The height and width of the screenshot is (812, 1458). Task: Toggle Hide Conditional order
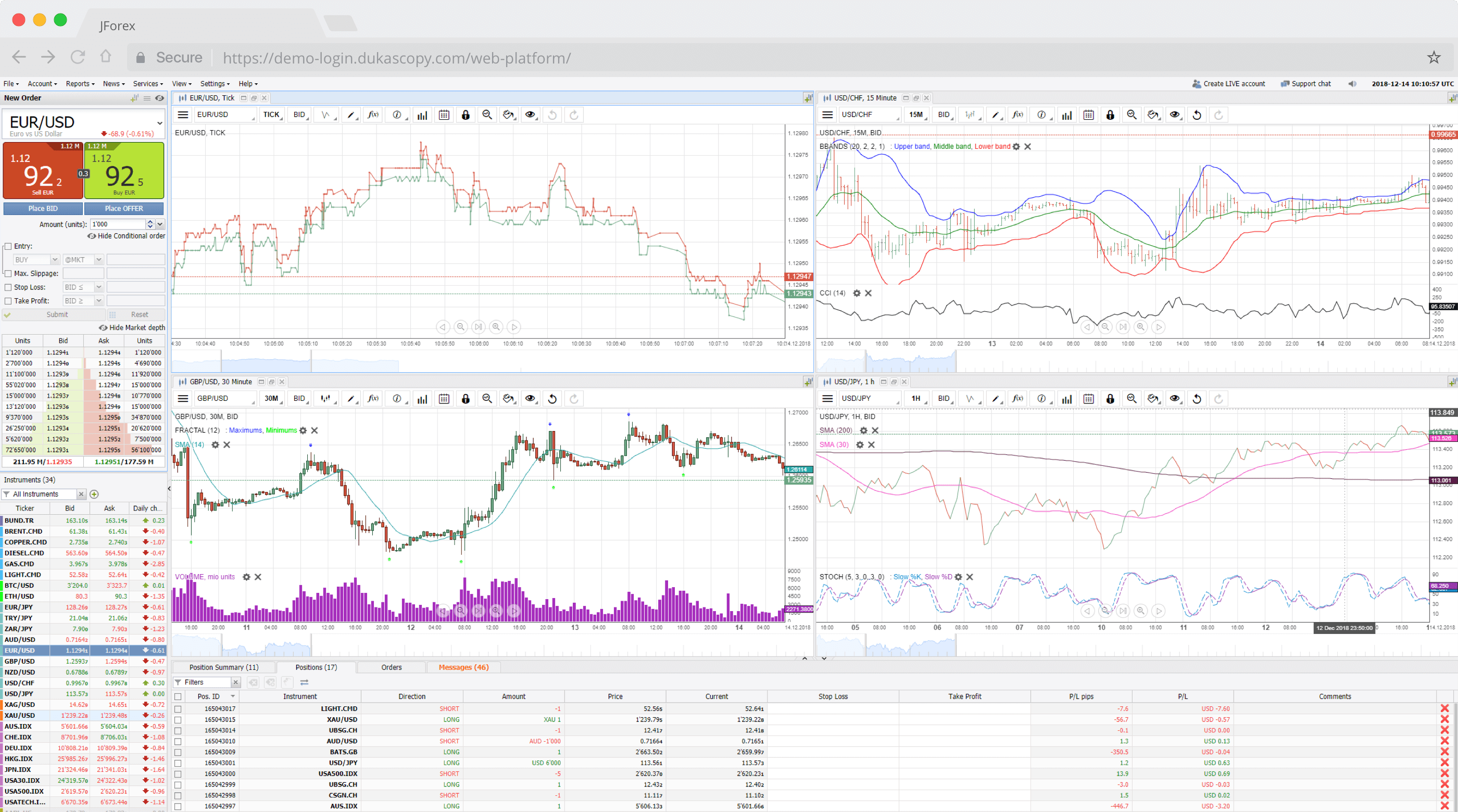(126, 236)
